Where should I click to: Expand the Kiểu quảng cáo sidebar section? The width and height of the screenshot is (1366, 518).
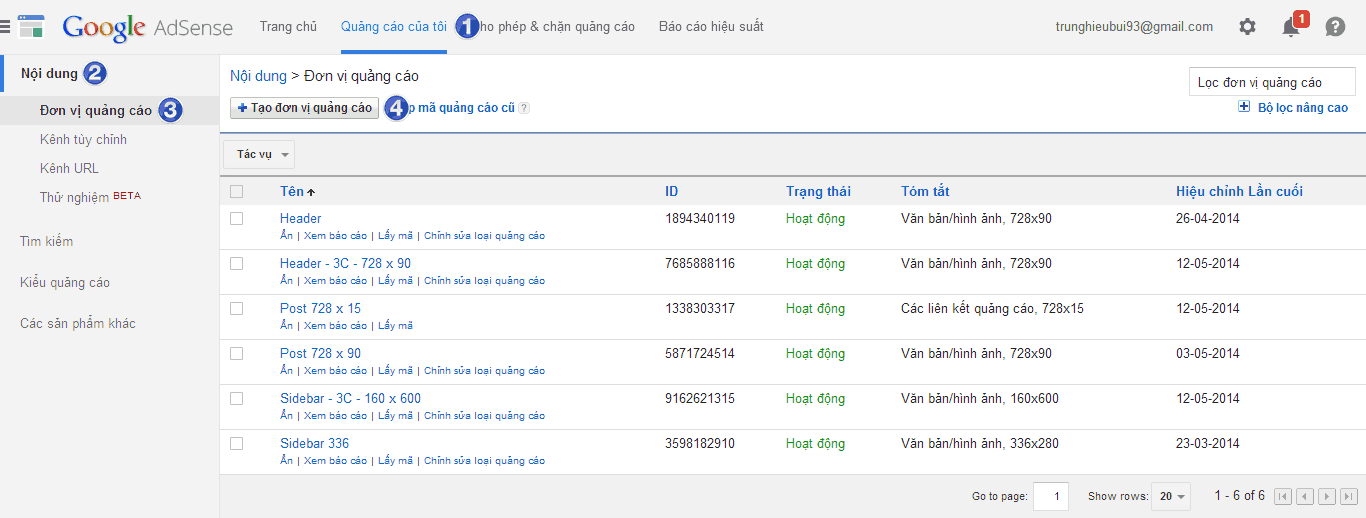[x=65, y=282]
